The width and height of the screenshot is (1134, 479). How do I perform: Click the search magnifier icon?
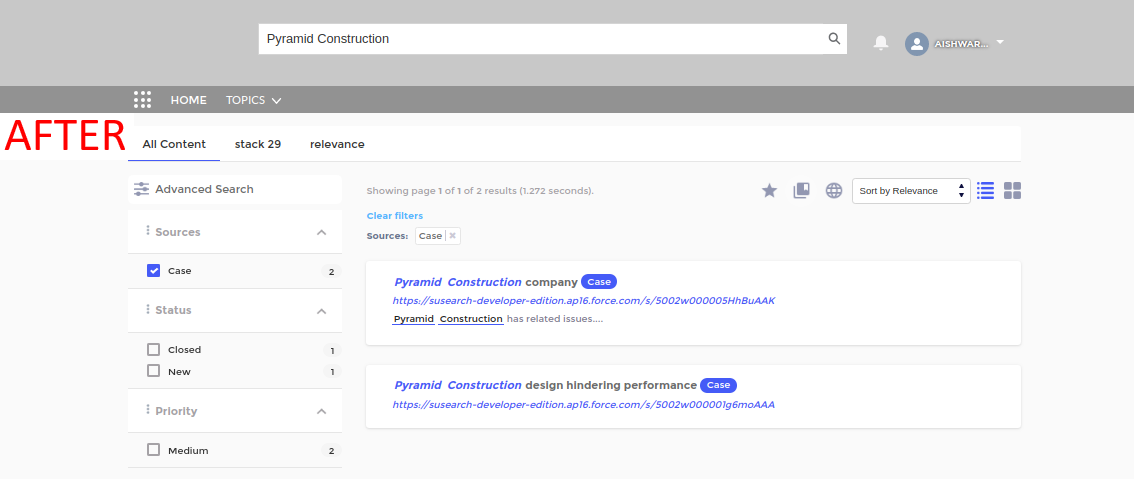(834, 39)
